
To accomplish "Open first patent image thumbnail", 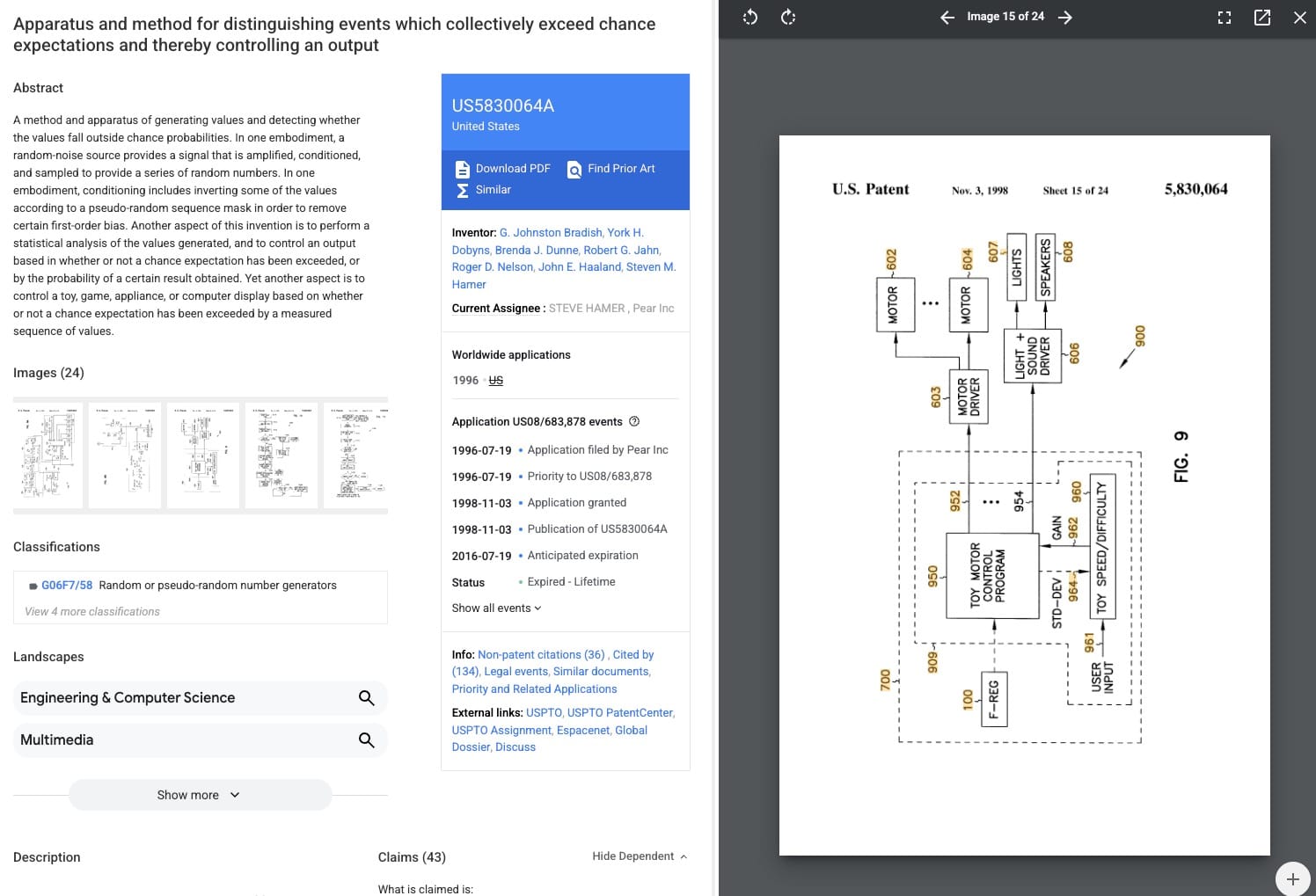I will pyautogui.click(x=48, y=455).
